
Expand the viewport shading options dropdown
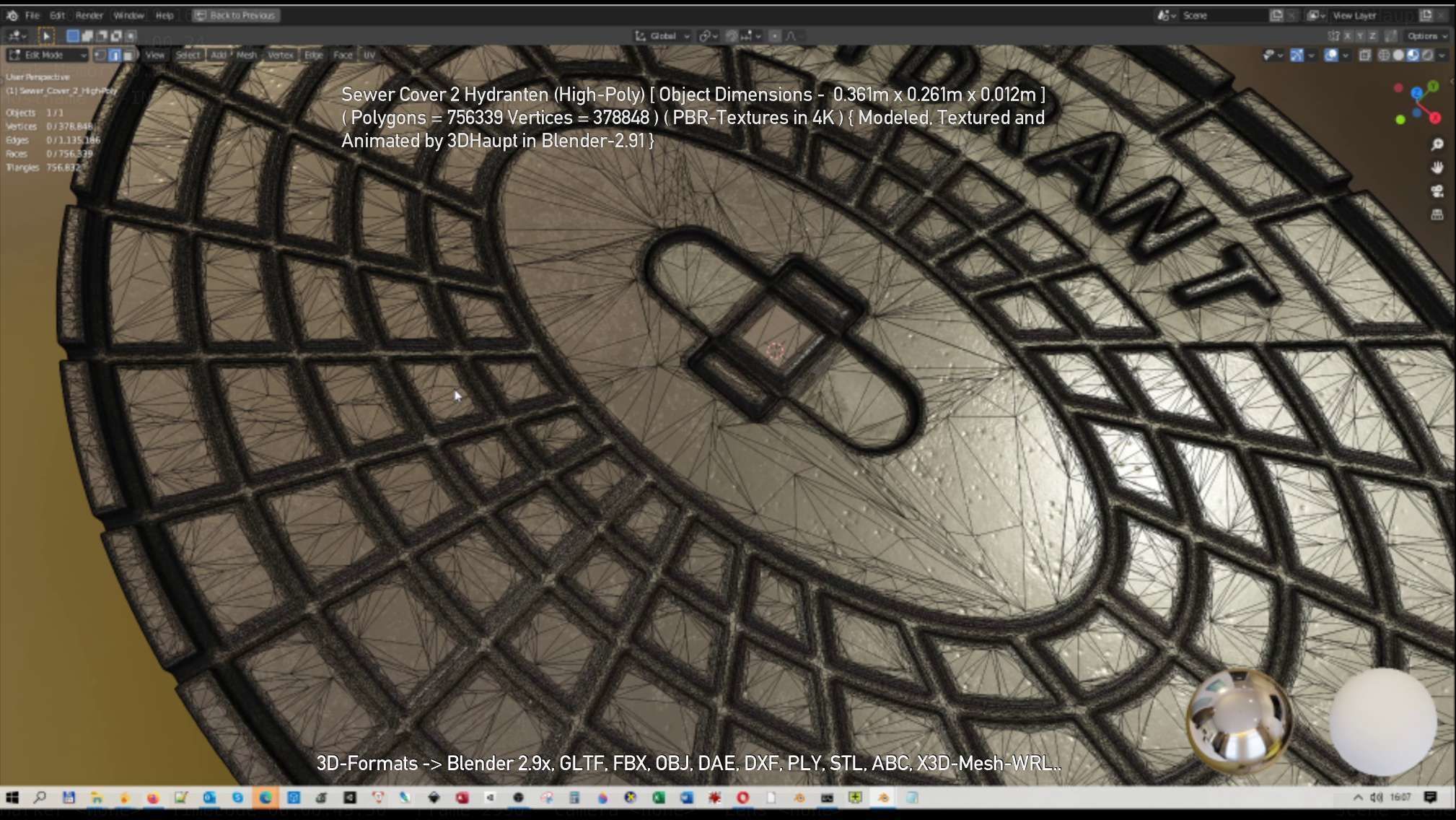coord(1442,55)
